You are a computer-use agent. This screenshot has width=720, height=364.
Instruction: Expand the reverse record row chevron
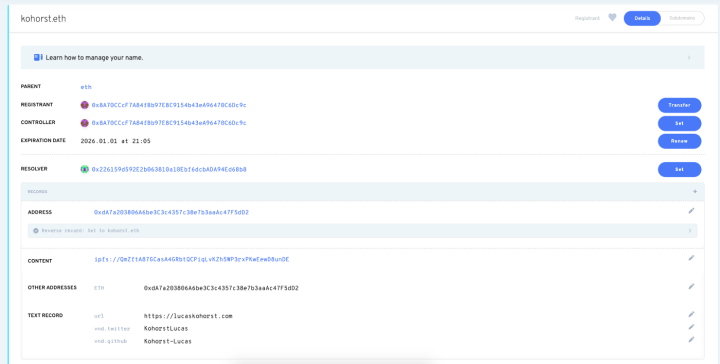(690, 231)
